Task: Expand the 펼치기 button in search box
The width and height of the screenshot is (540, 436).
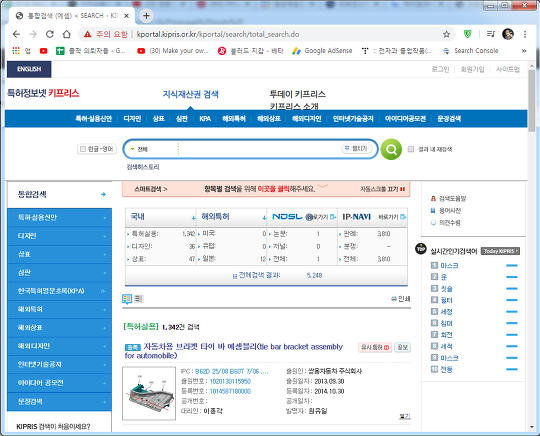Action: (x=357, y=148)
